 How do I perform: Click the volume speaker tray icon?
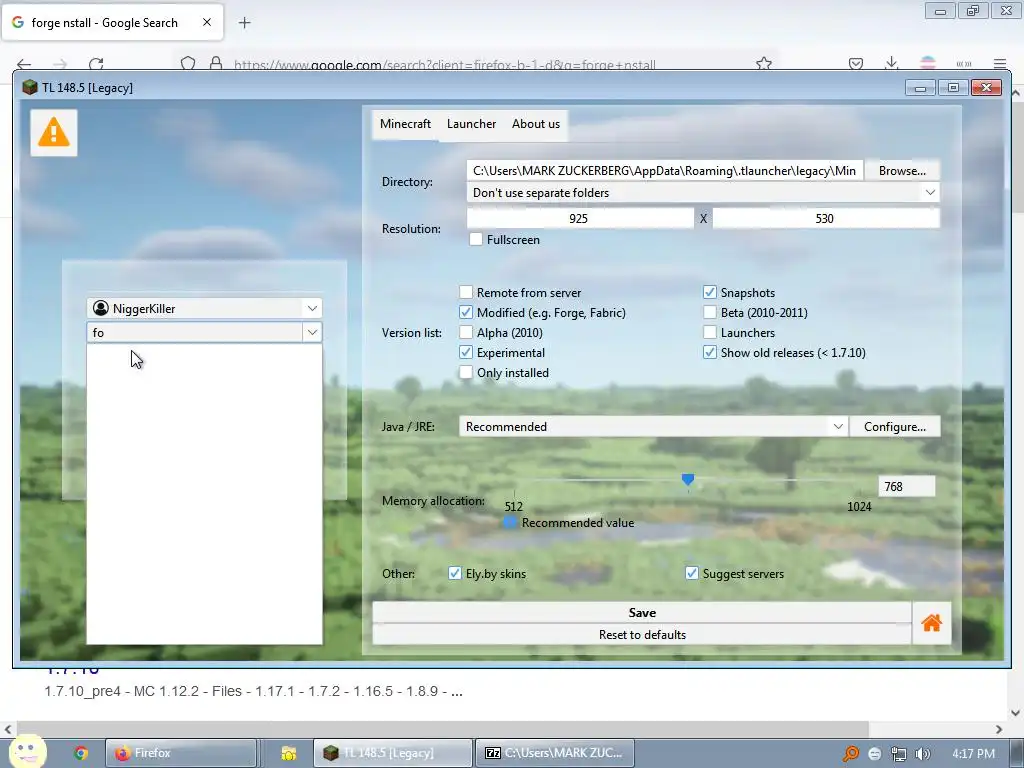(x=922, y=754)
